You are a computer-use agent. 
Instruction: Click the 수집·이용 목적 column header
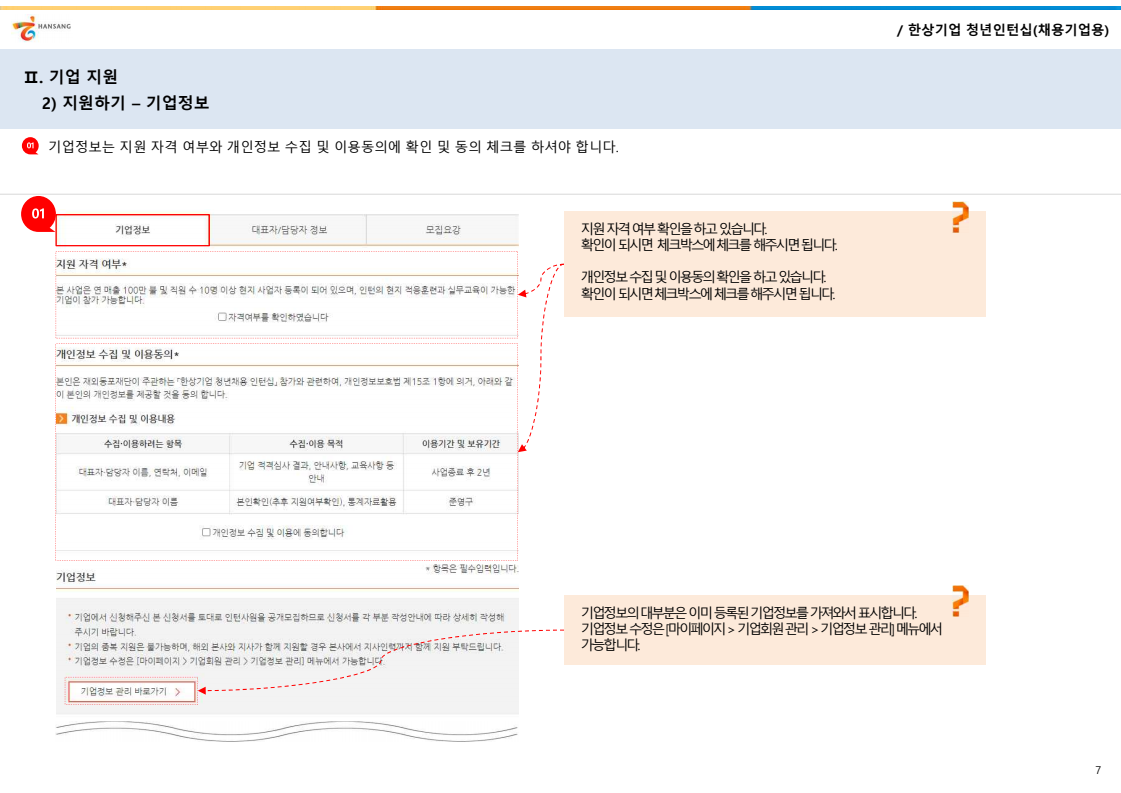(316, 443)
